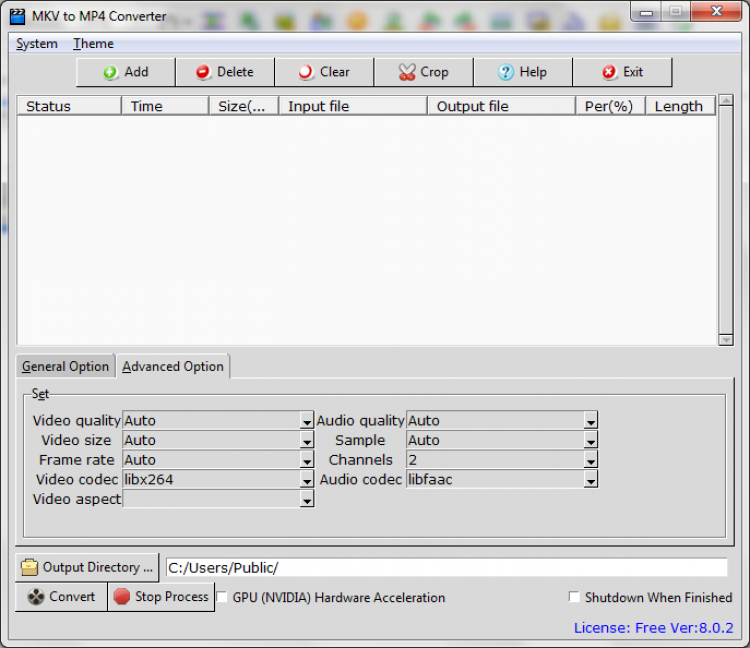750x648 pixels.
Task: Click the file list scrollbar up arrow
Action: (726, 100)
